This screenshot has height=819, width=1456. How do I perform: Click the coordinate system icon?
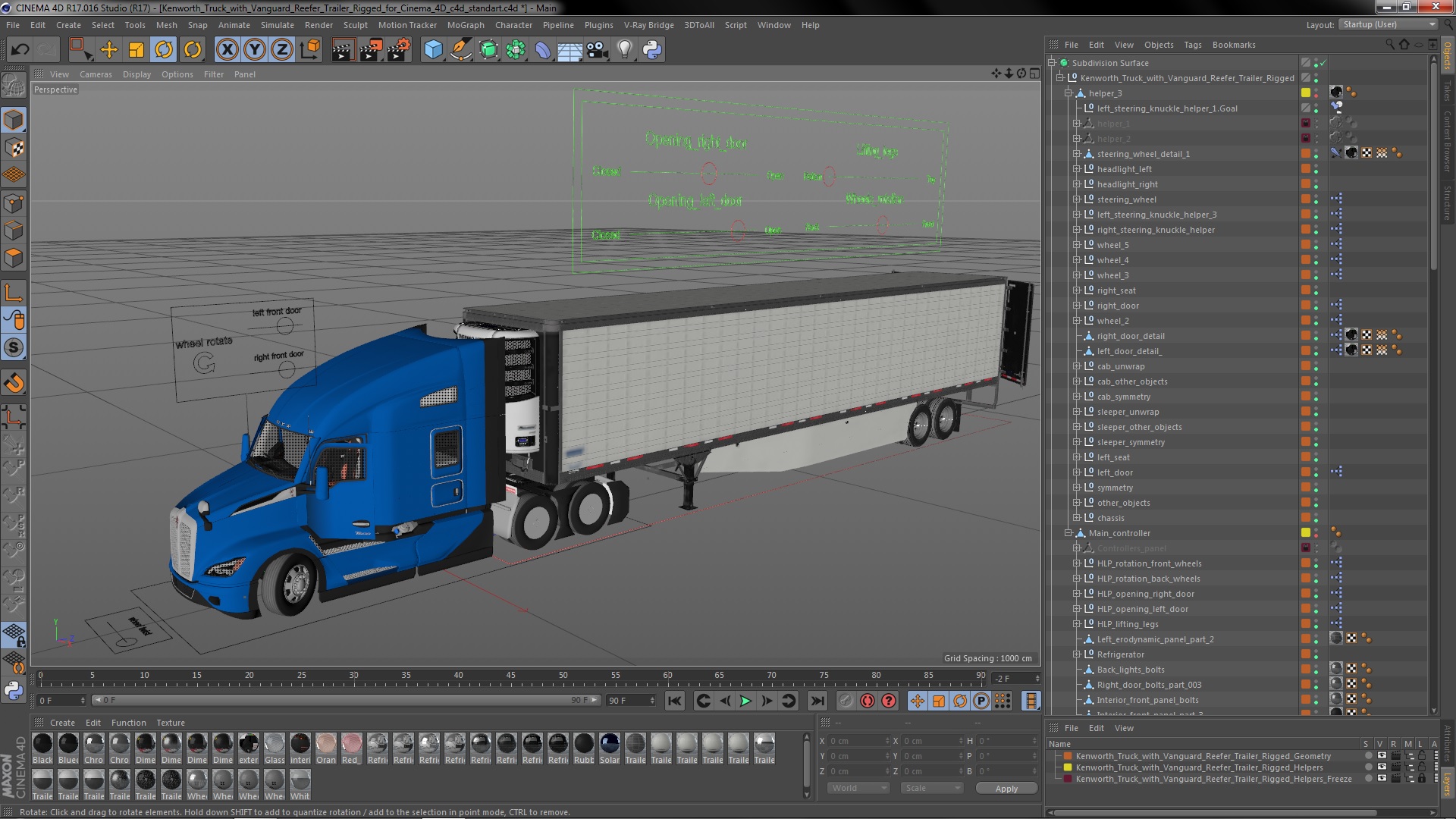point(310,50)
